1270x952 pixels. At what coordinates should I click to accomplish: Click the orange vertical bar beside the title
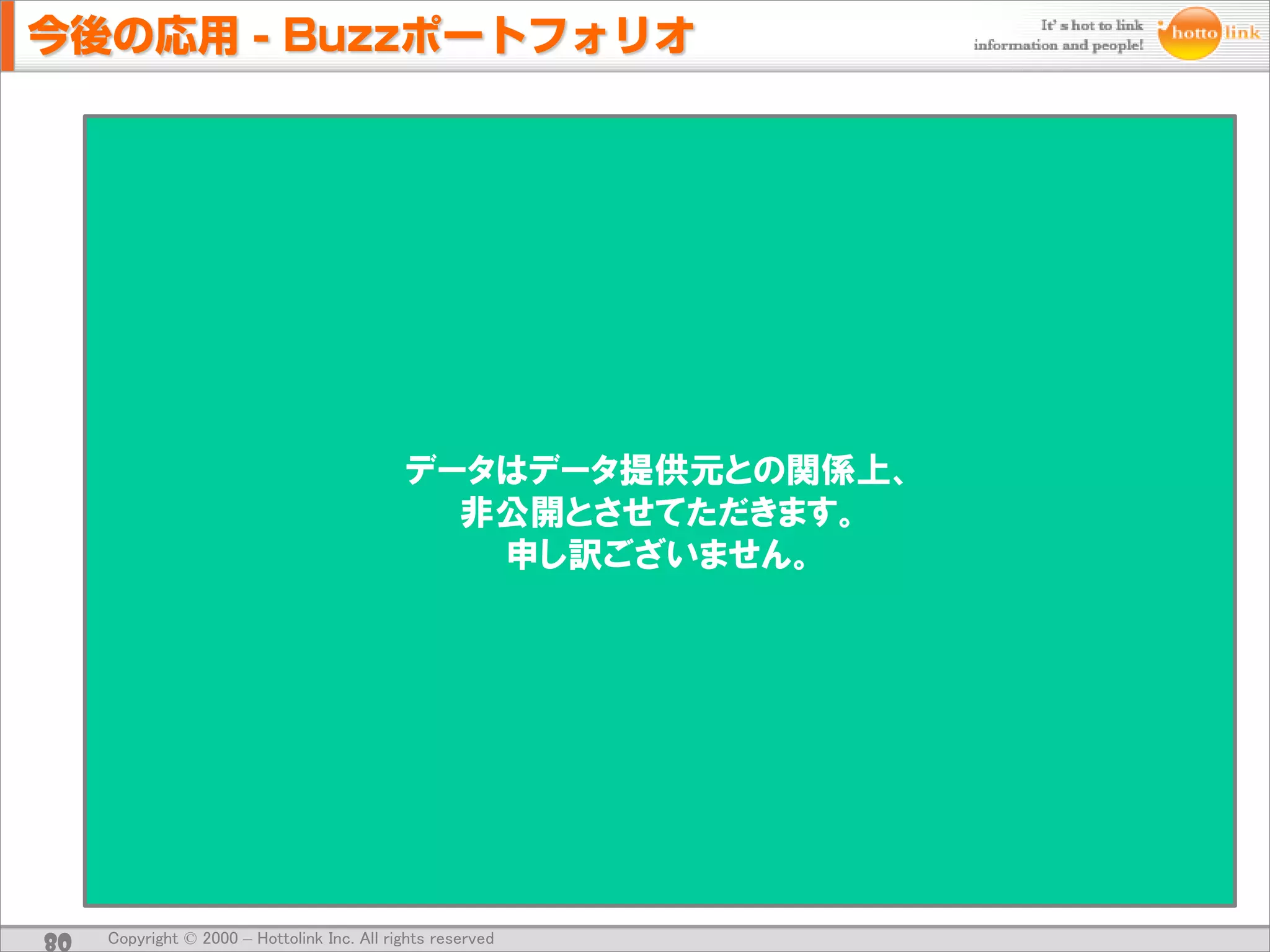coord(7,35)
